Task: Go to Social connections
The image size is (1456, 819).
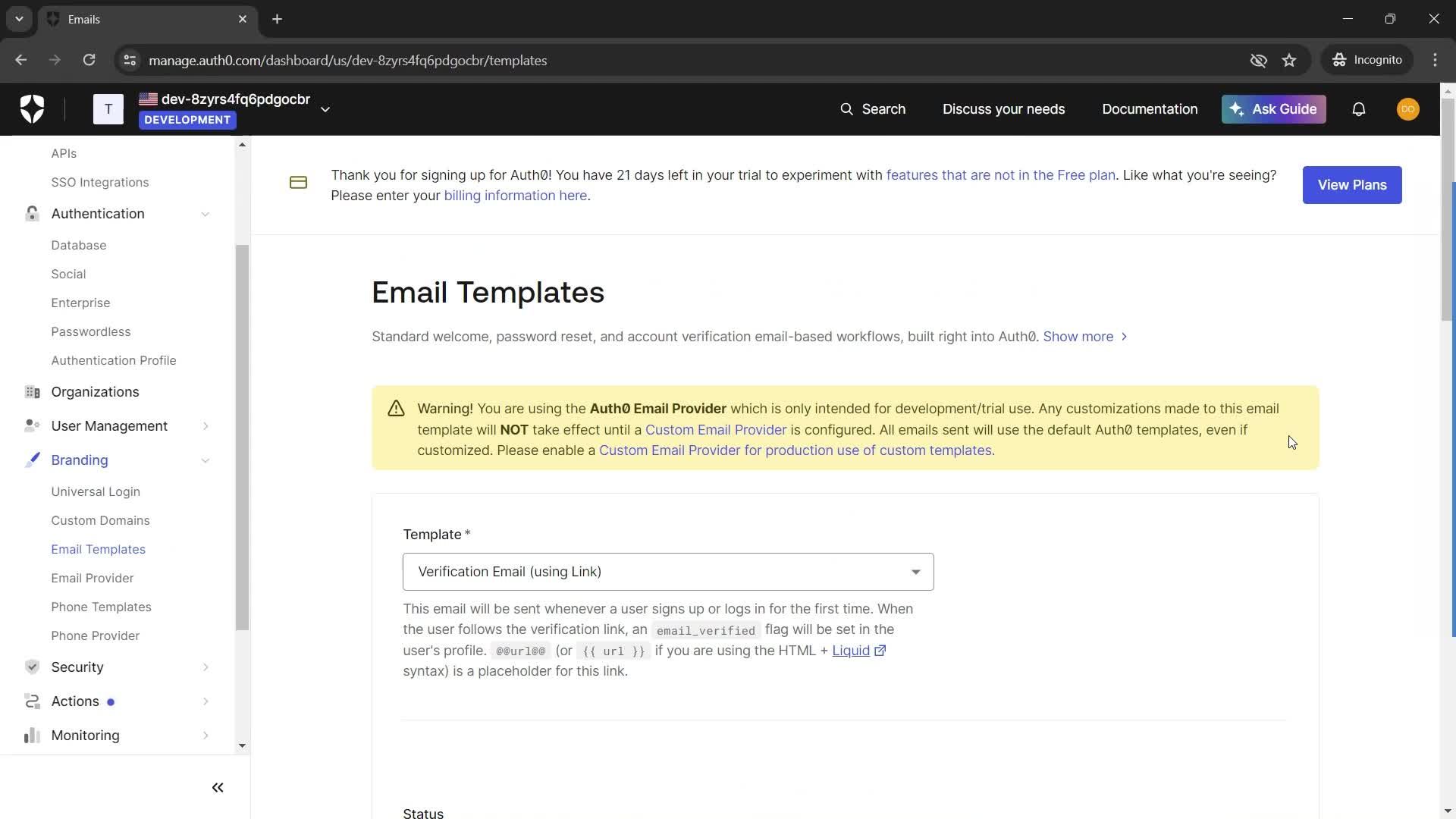Action: pyautogui.click(x=68, y=274)
